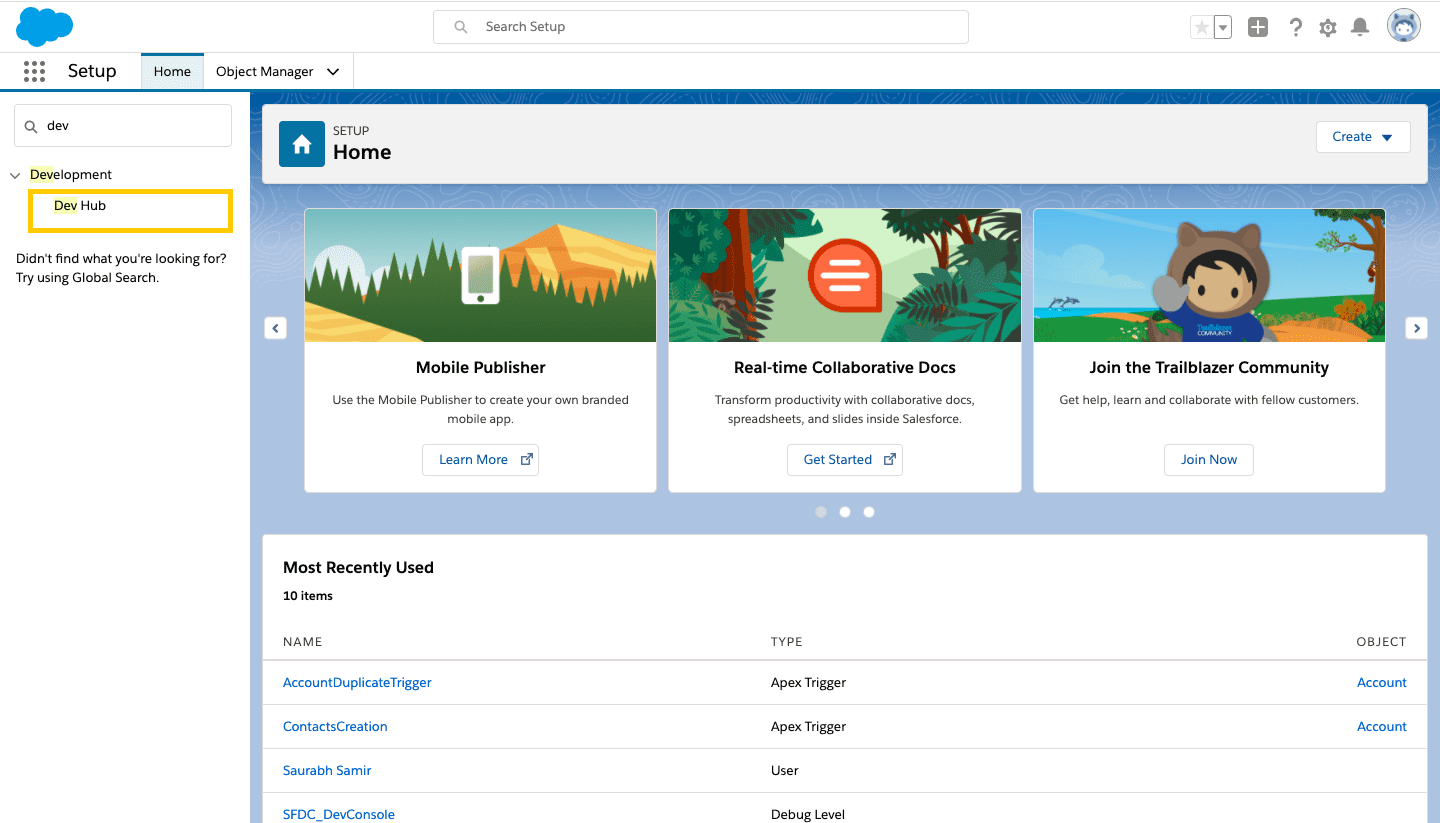Screen dimensions: 1440x823
Task: Click the OBJECT column header
Action: [x=1381, y=641]
